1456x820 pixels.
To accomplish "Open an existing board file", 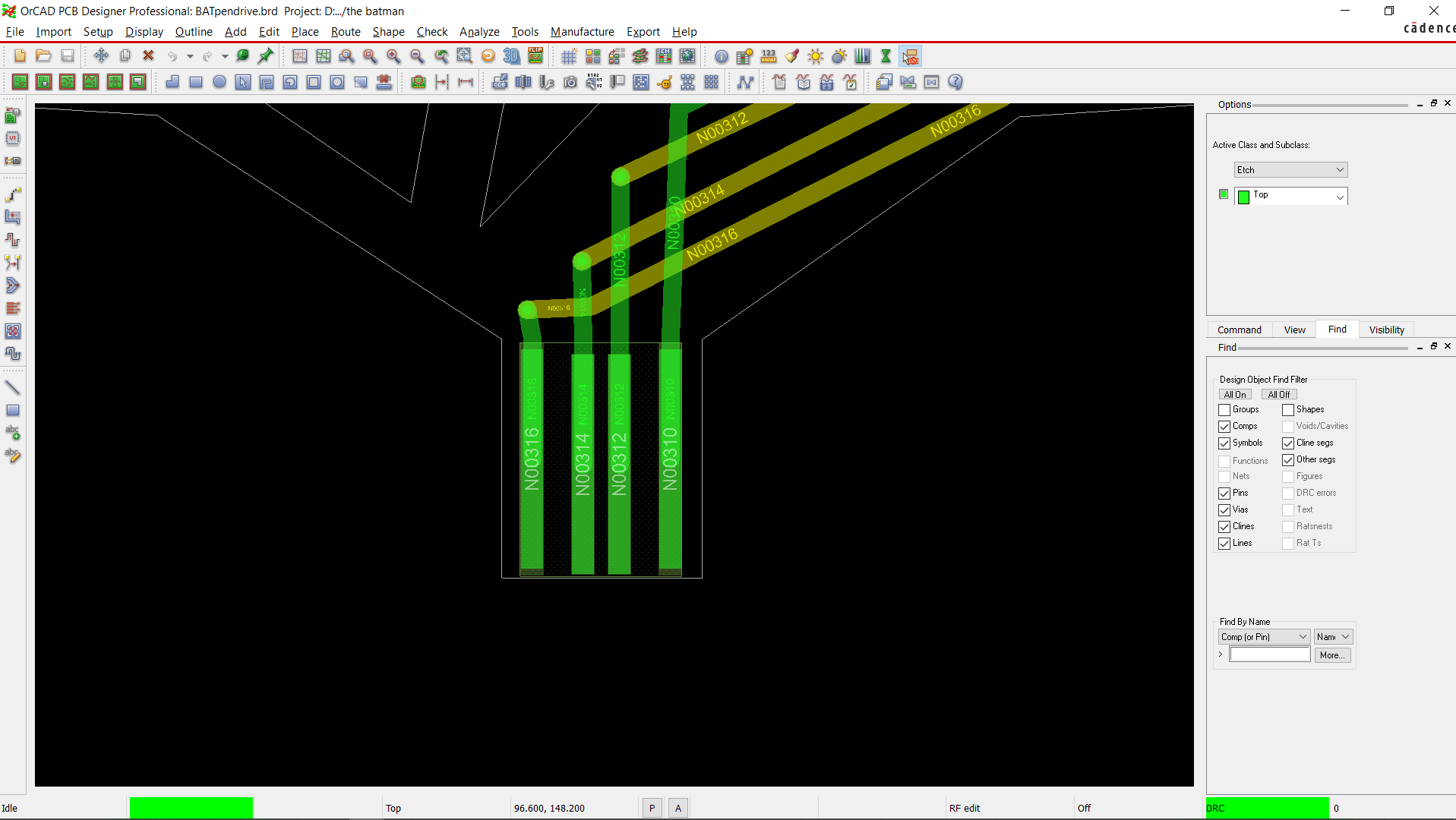I will pyautogui.click(x=44, y=56).
